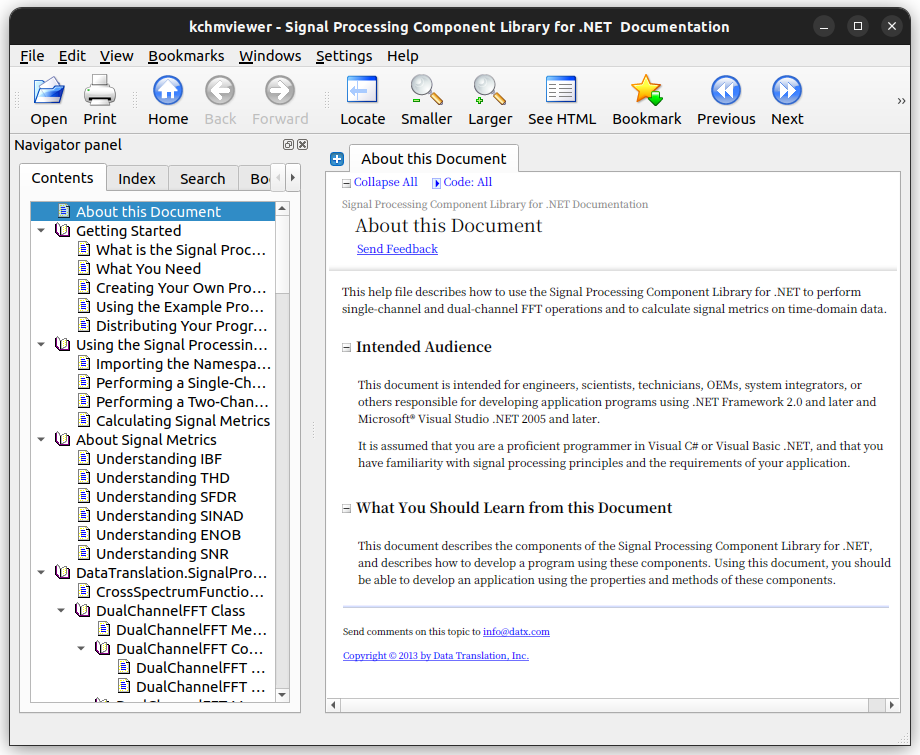Locate current page in contents

(x=362, y=101)
